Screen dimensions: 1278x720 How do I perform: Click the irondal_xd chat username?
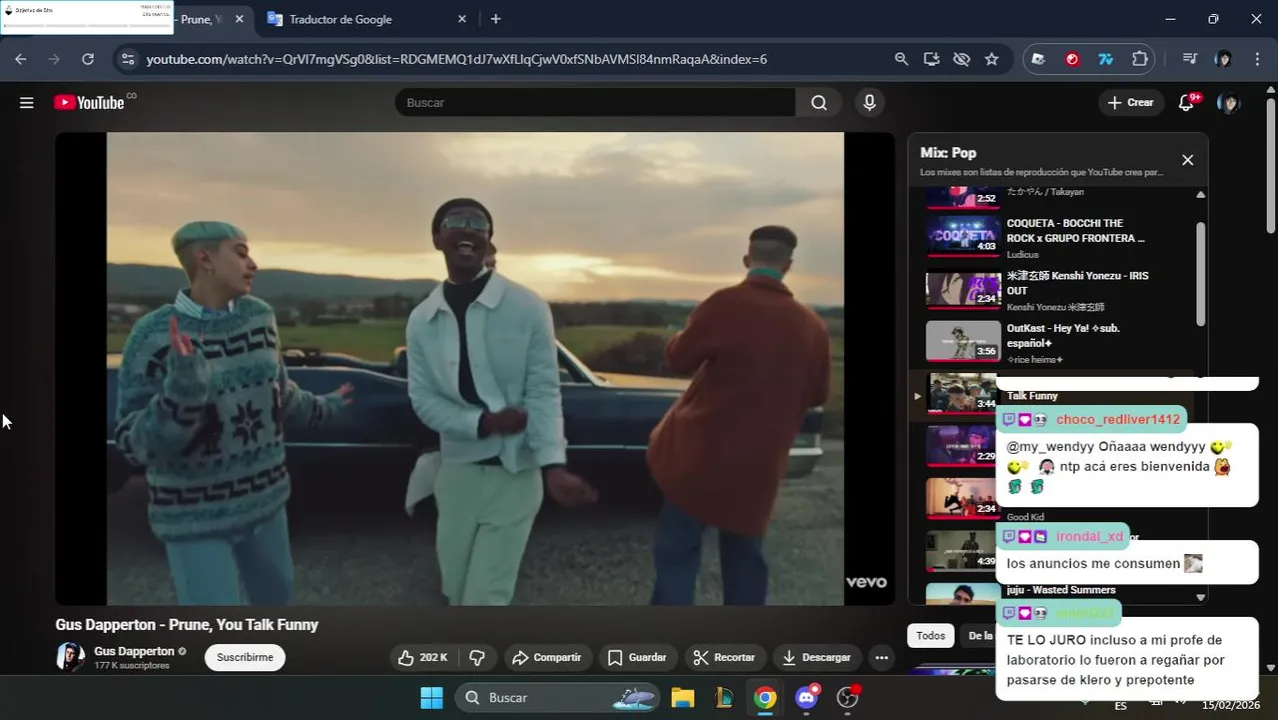pyautogui.click(x=1089, y=537)
